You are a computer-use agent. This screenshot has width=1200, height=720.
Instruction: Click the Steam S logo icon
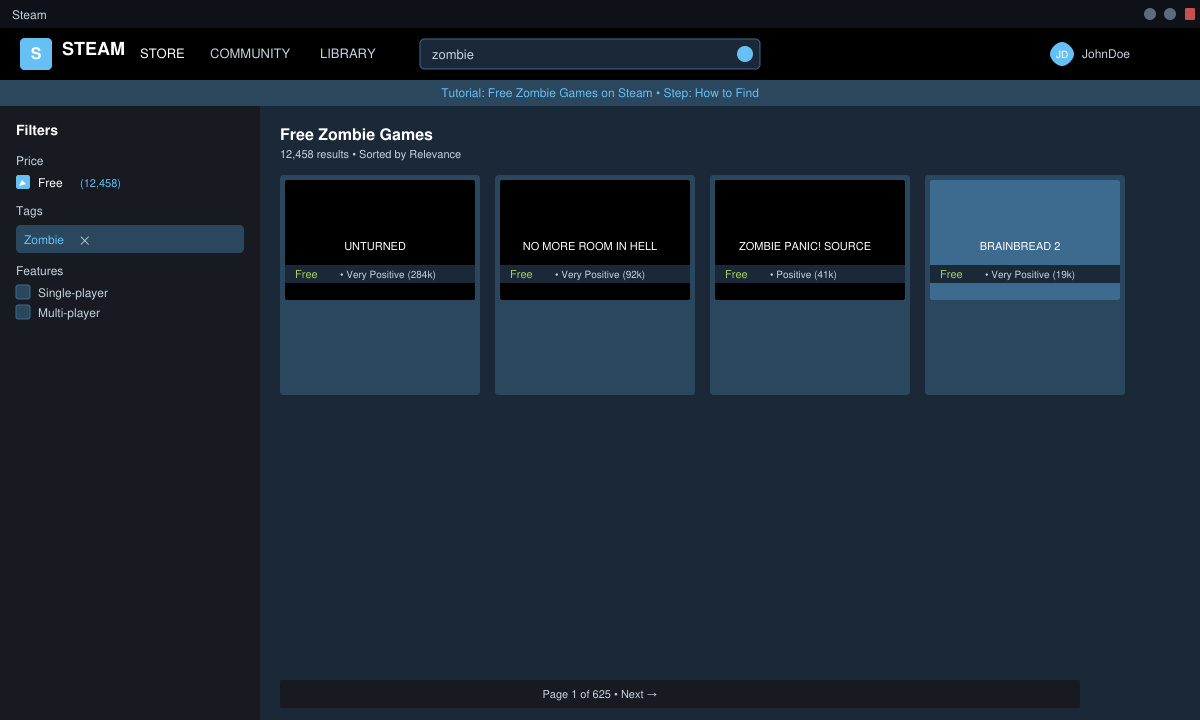(36, 54)
